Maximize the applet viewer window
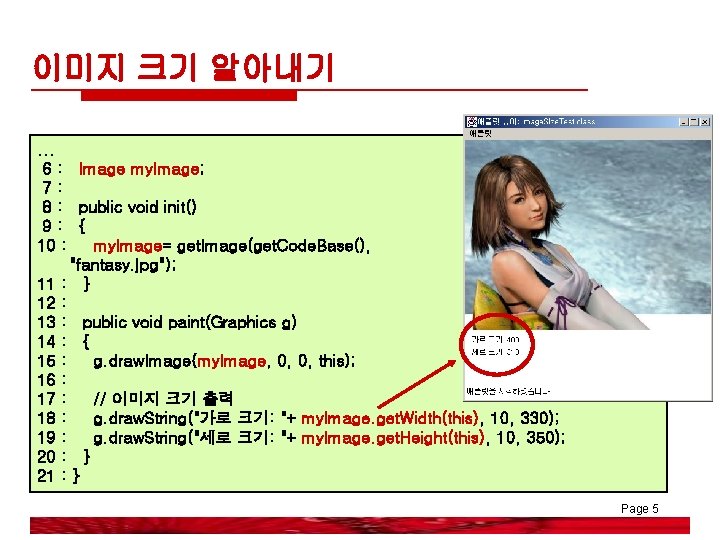Image resolution: width=720 pixels, height=540 pixels. (694, 122)
